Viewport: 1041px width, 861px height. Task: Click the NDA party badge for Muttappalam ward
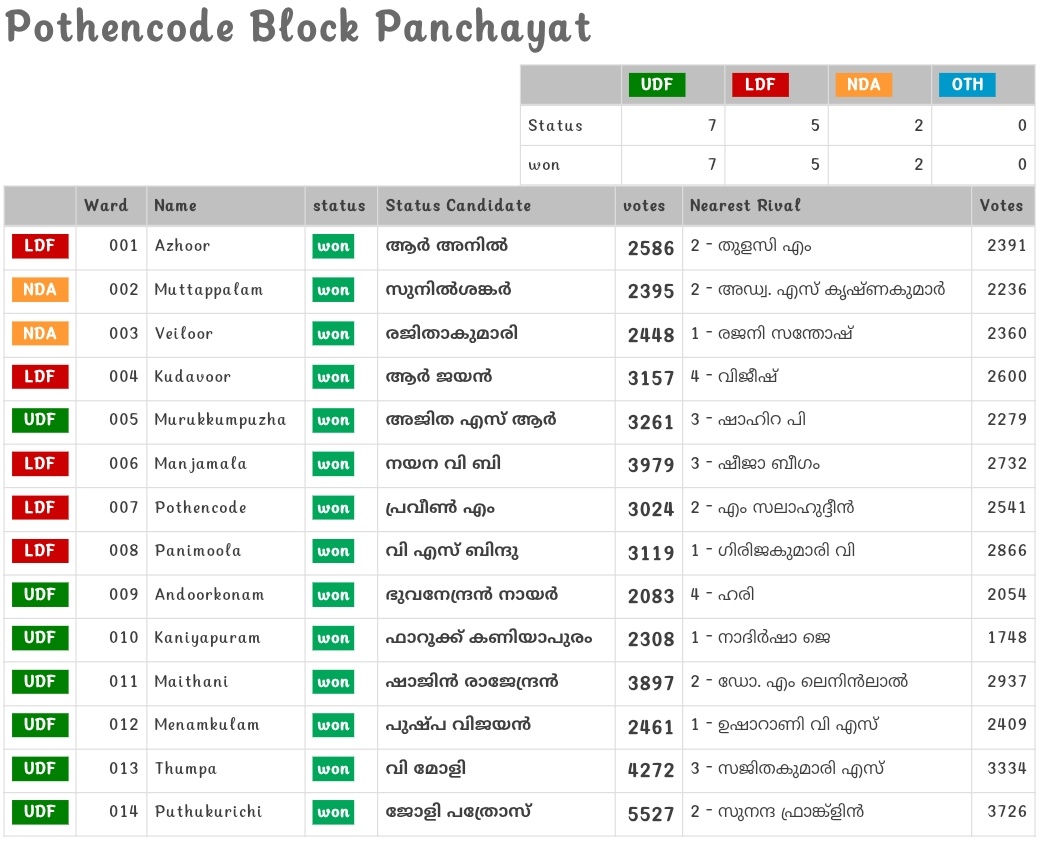(x=40, y=290)
